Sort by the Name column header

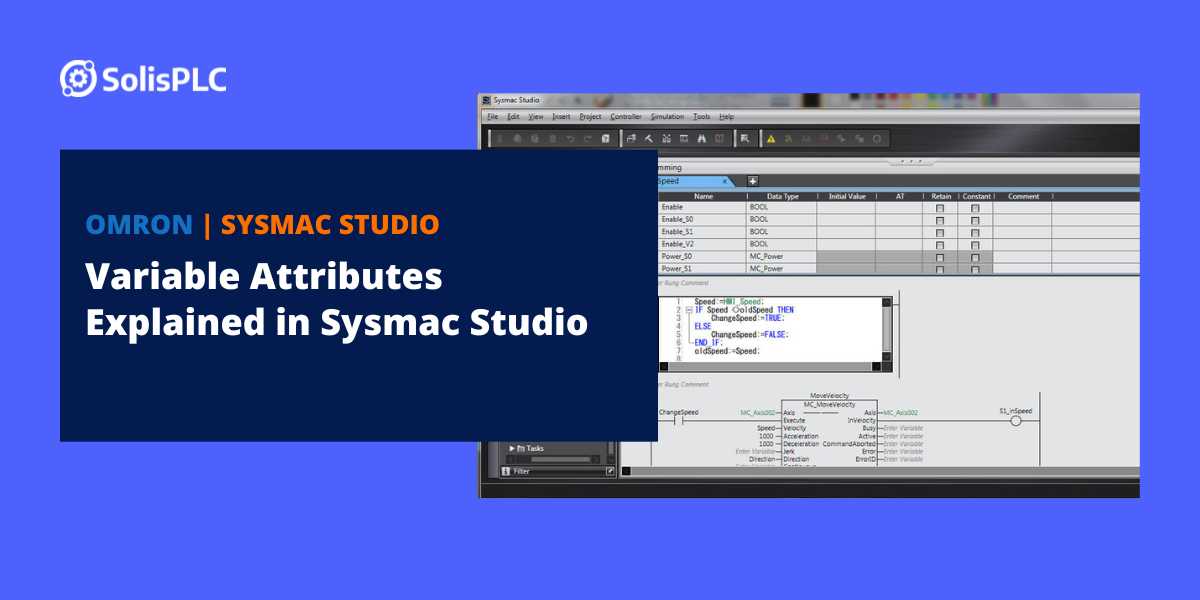[702, 196]
